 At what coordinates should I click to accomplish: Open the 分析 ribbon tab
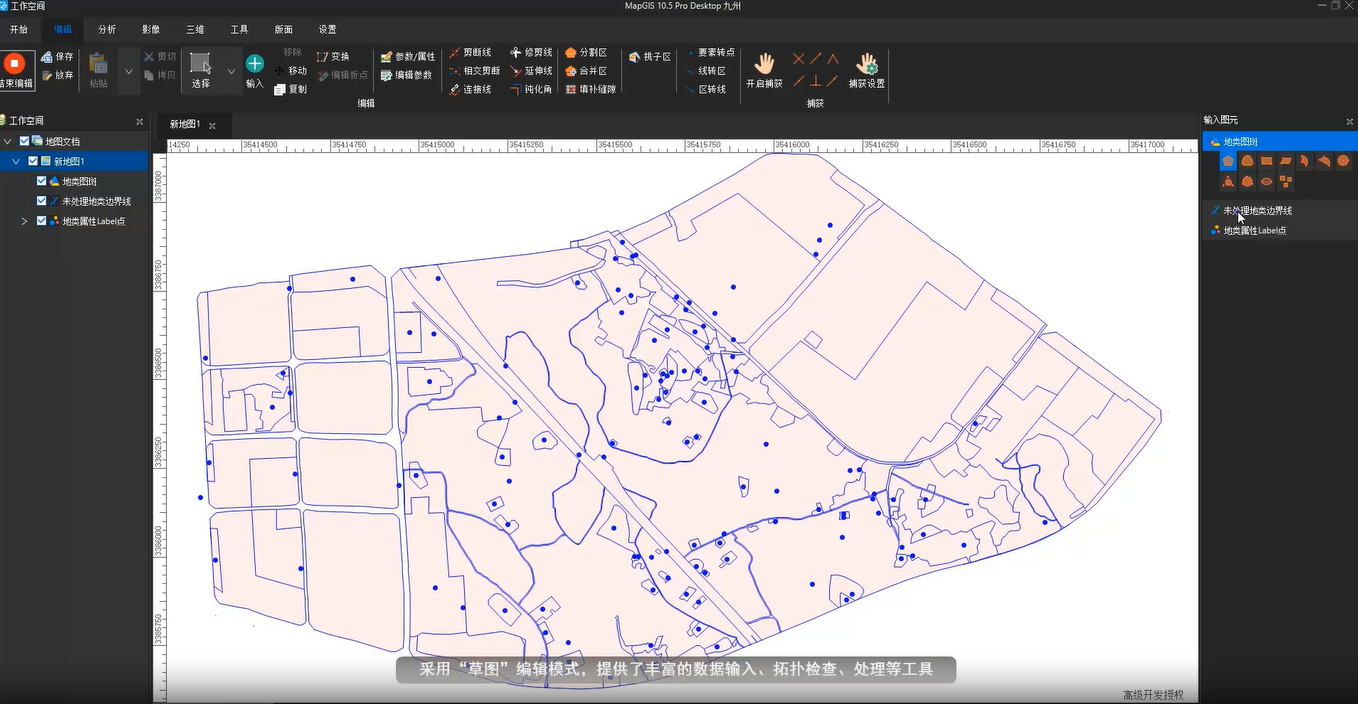[x=107, y=30]
